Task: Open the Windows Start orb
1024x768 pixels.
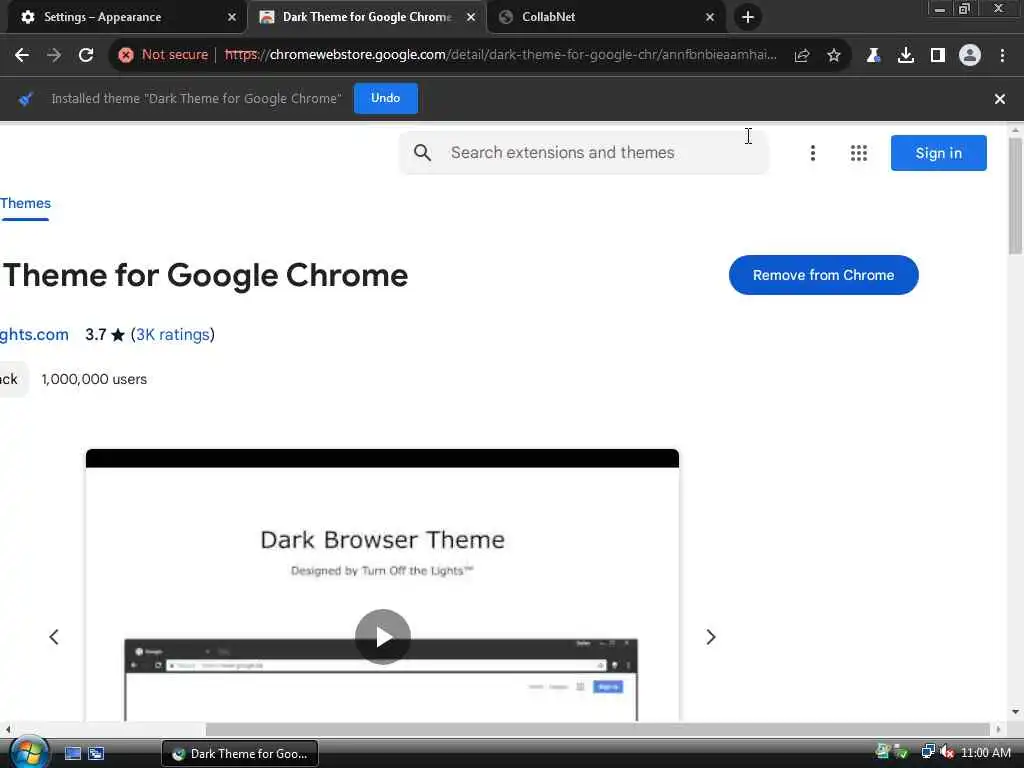Action: (29, 753)
